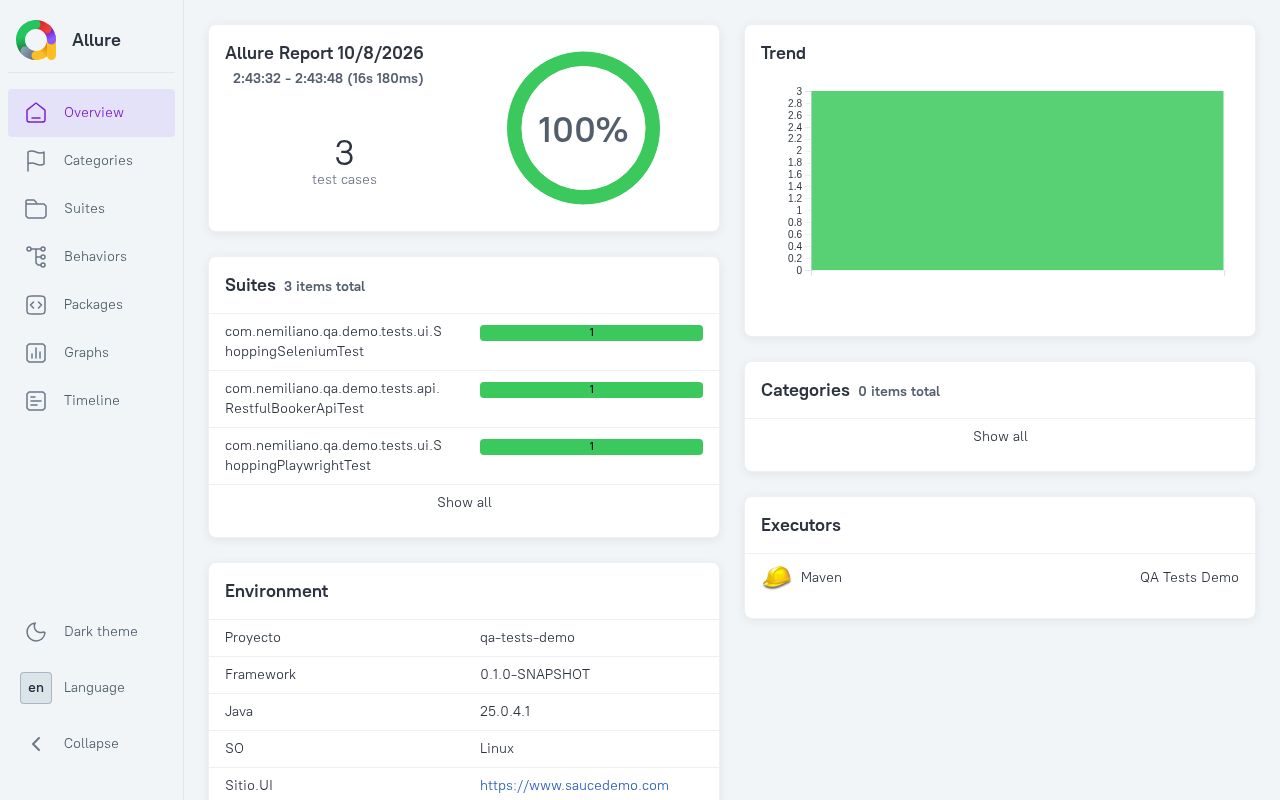Click the Allure logo icon
The height and width of the screenshot is (800, 1280).
(36, 40)
